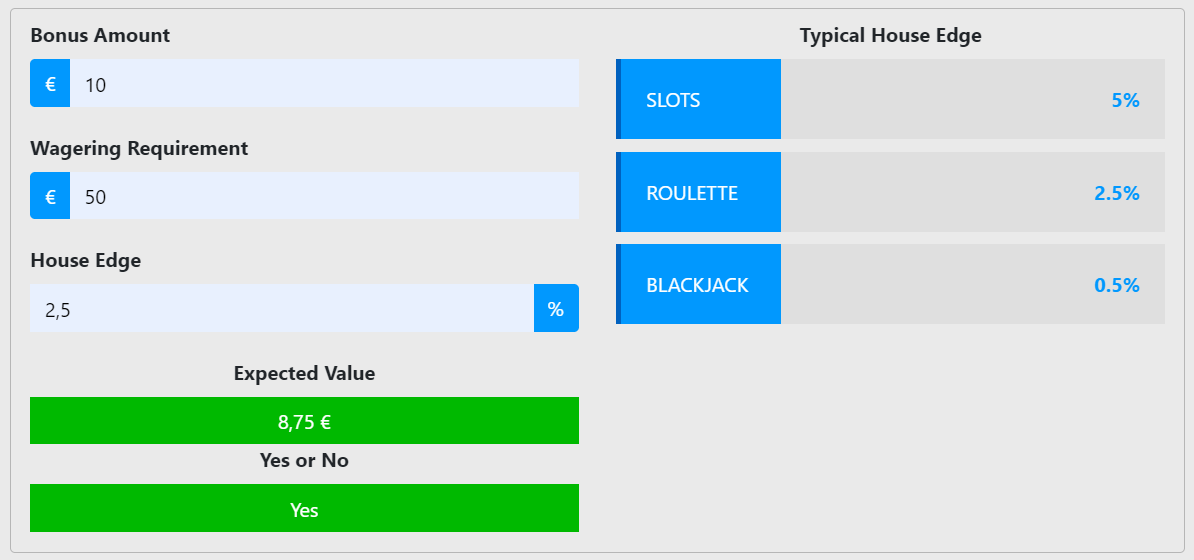Click the Typical House Edge heading
The image size is (1194, 560).
[890, 35]
